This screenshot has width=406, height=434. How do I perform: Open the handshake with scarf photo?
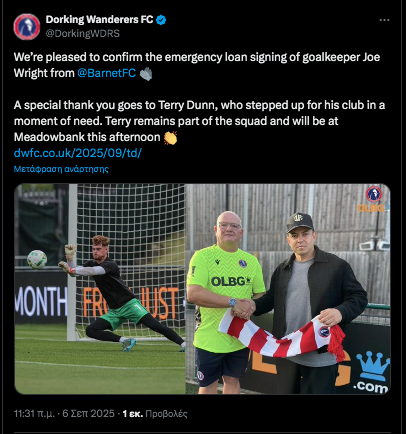pos(288,289)
